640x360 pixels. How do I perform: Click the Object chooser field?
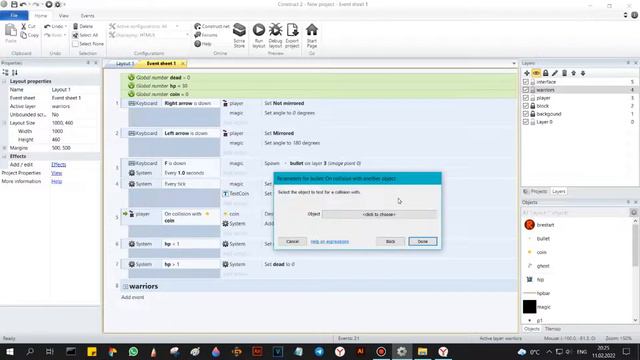click(379, 214)
